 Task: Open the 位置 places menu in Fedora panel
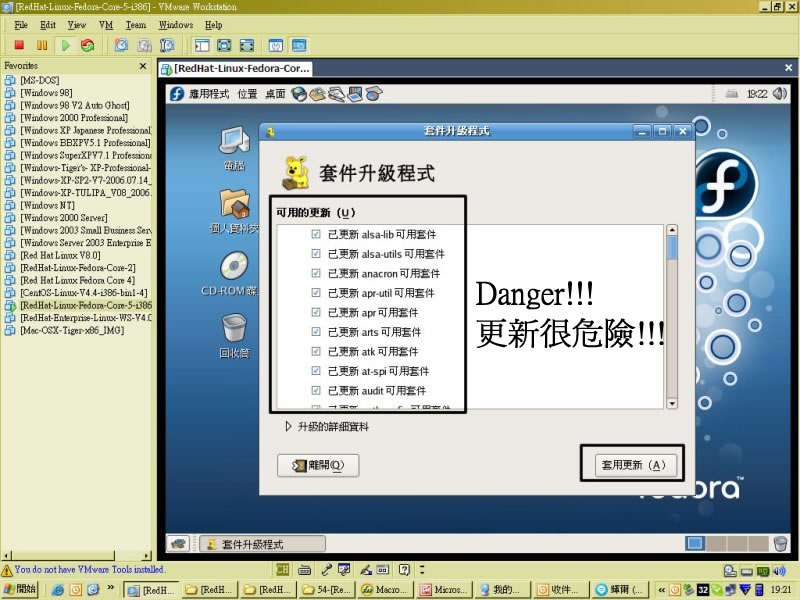[x=247, y=94]
